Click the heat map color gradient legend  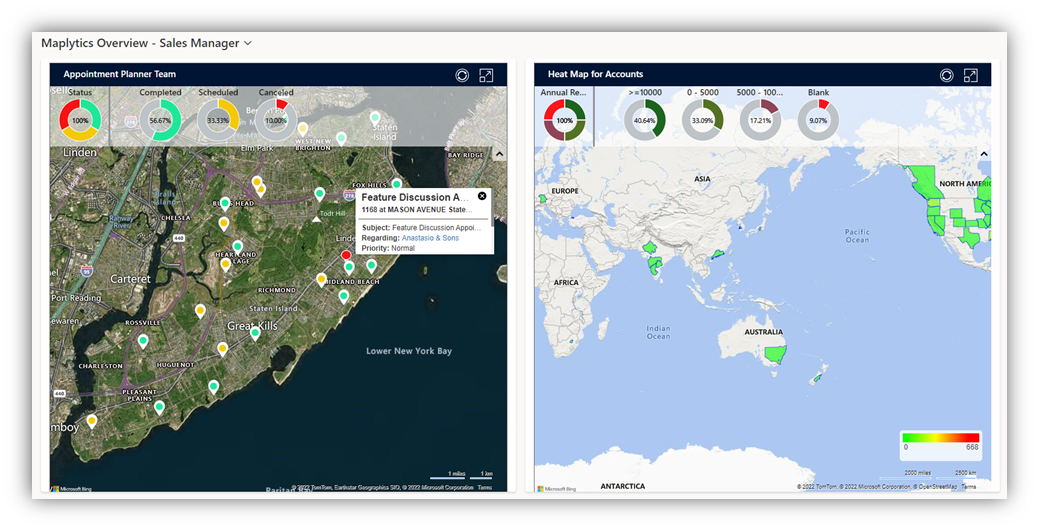[941, 438]
